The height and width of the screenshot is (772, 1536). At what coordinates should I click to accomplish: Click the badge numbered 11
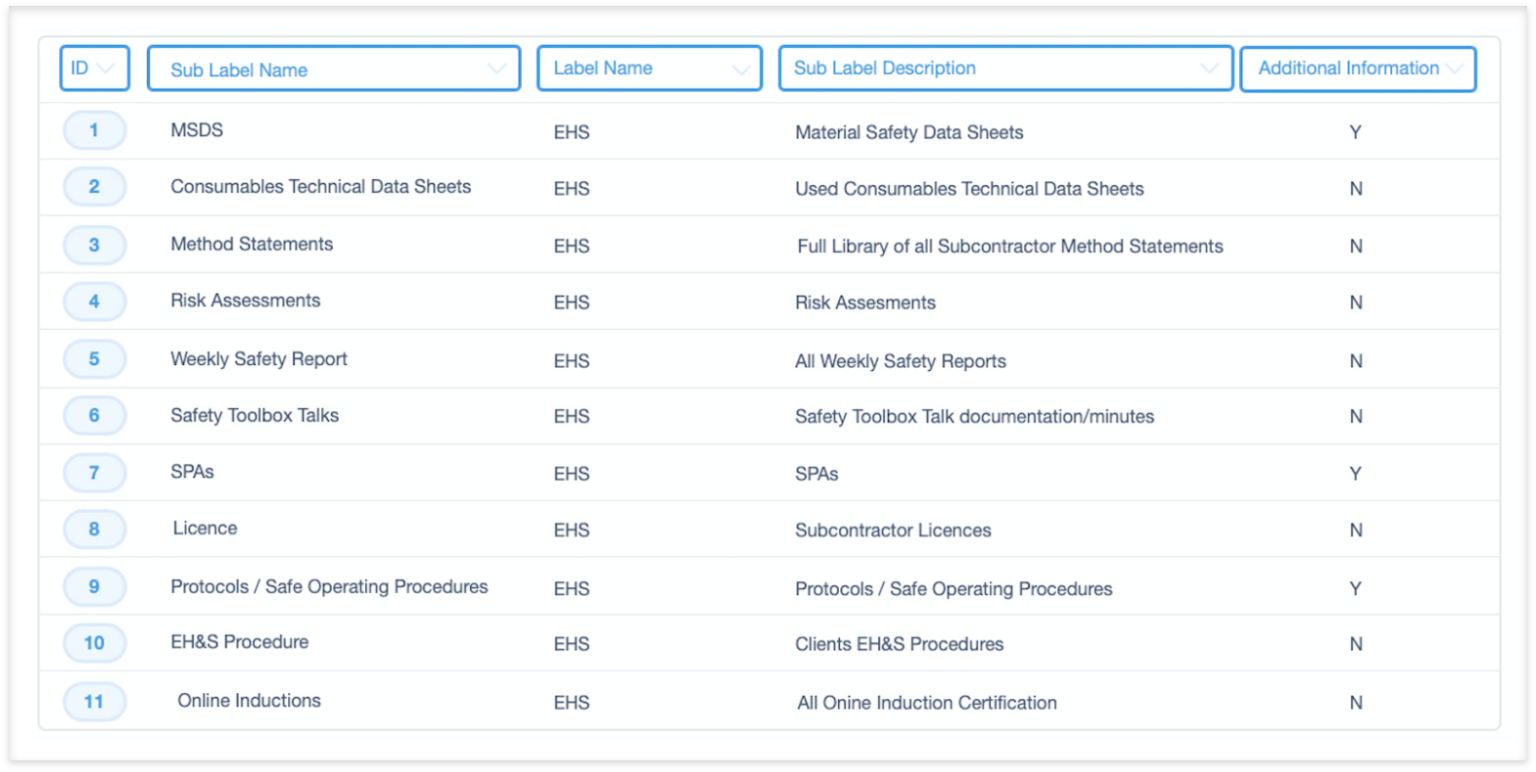[94, 701]
